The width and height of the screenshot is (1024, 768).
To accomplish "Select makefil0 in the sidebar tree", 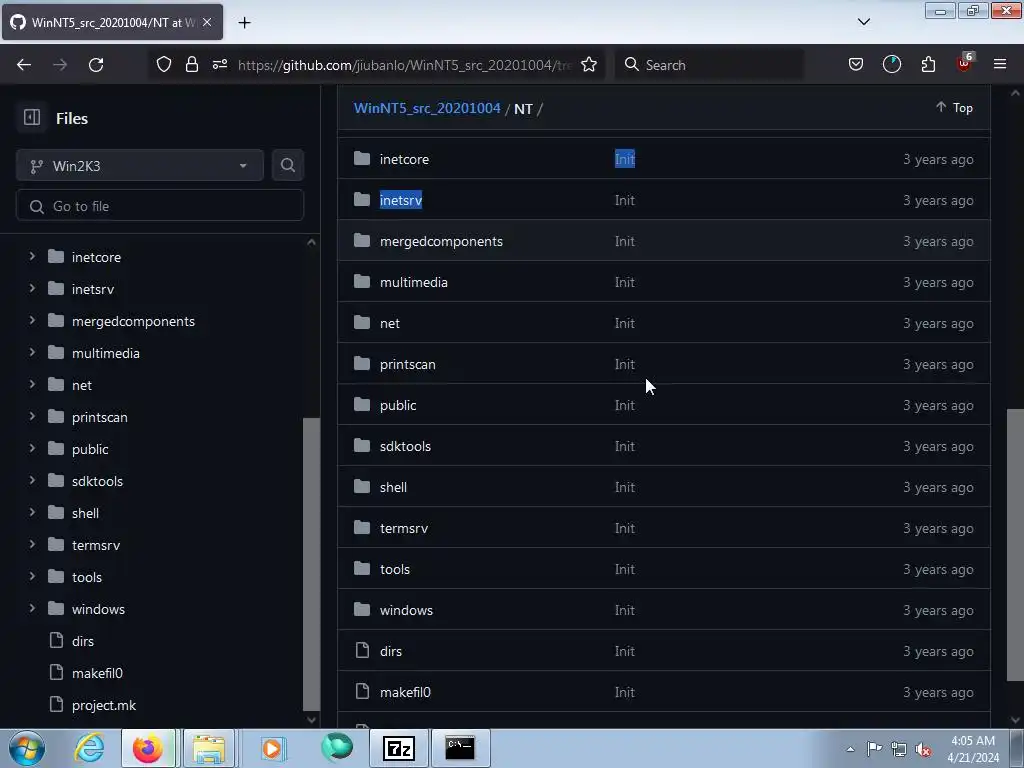I will [x=97, y=673].
